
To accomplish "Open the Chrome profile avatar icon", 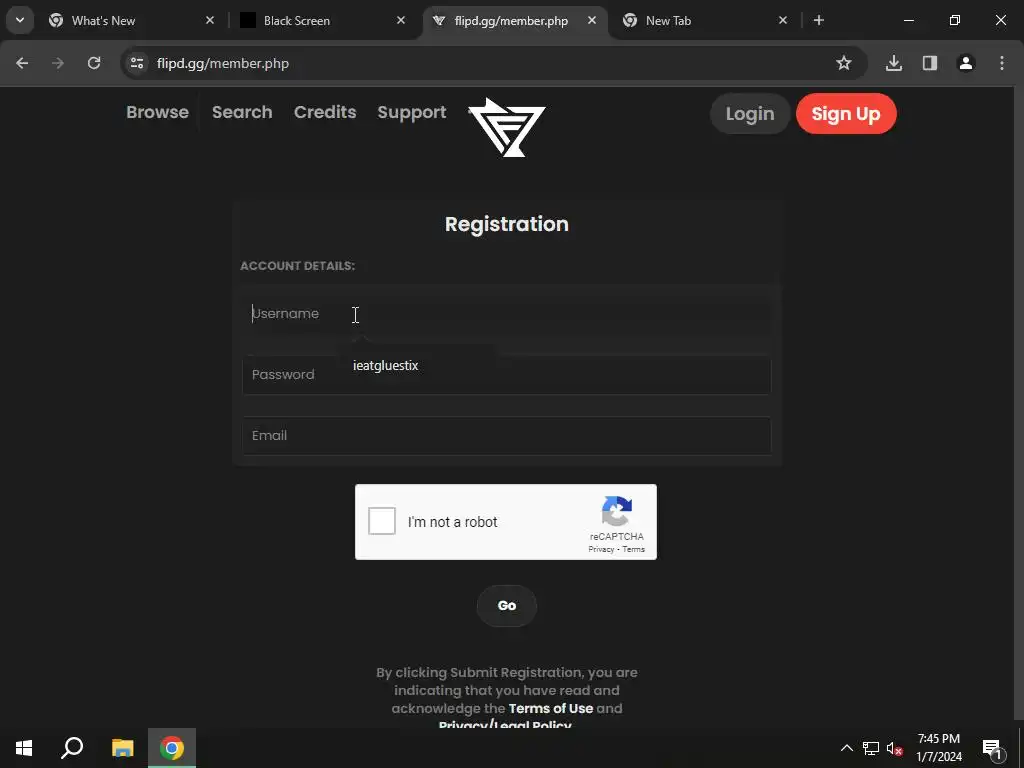I will point(965,63).
